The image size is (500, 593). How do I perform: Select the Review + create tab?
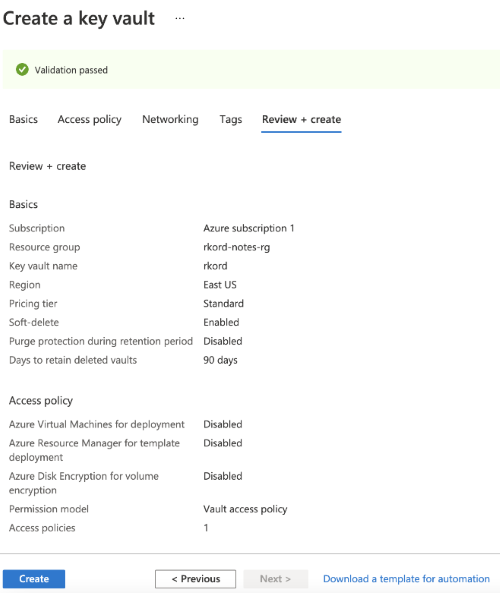pos(301,120)
